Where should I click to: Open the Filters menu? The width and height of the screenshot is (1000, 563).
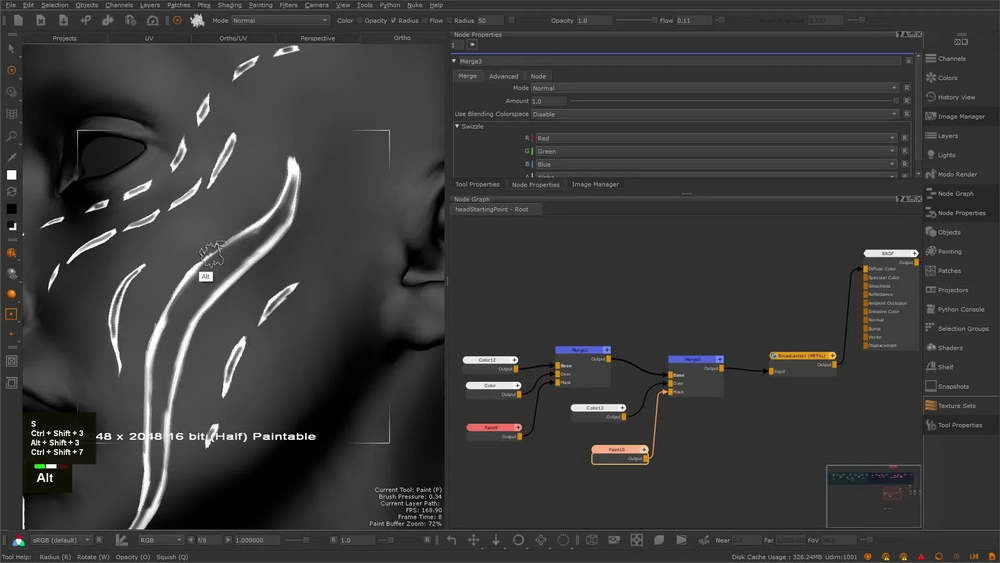pyautogui.click(x=288, y=4)
